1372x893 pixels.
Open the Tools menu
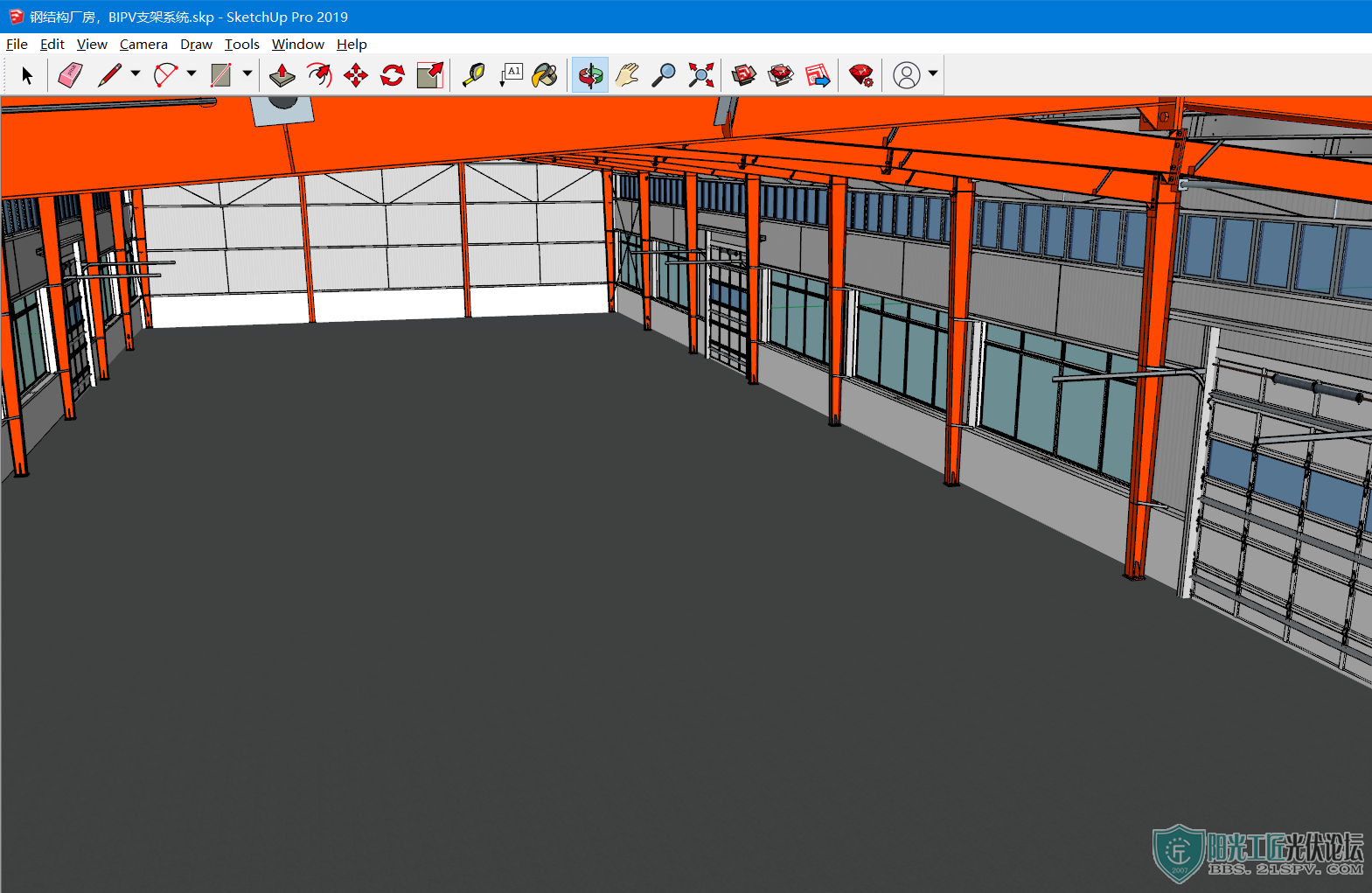pos(242,44)
